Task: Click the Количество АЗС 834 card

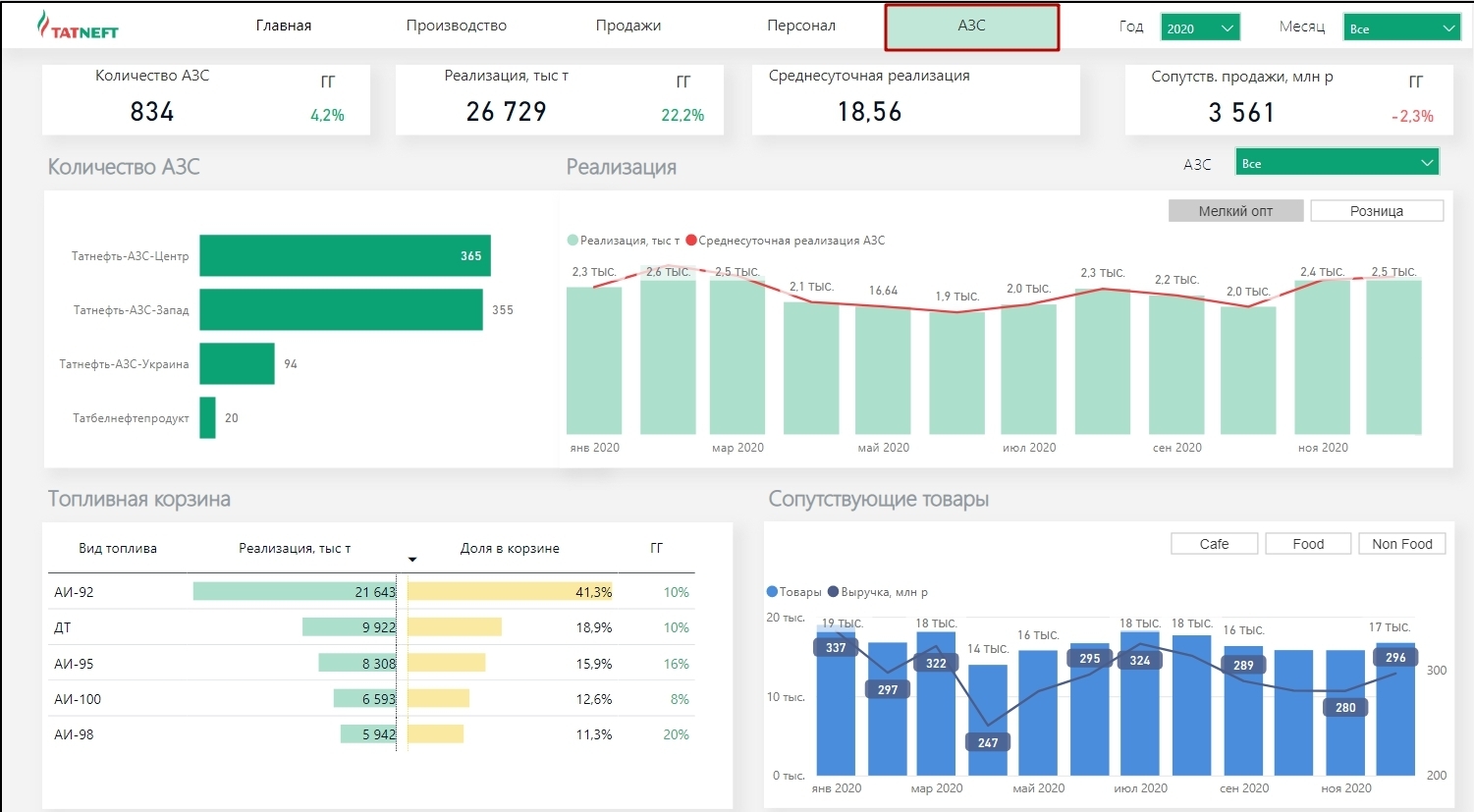Action: 206,99
